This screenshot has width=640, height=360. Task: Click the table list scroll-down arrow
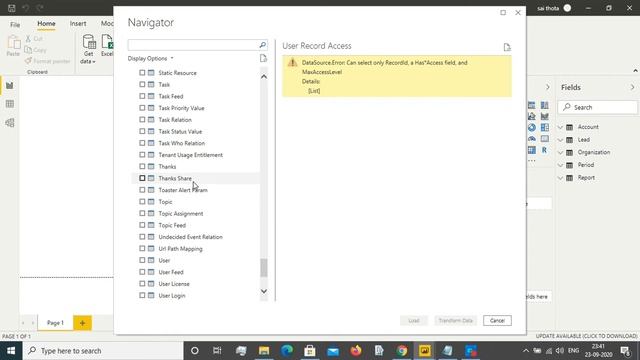pyautogui.click(x=264, y=291)
